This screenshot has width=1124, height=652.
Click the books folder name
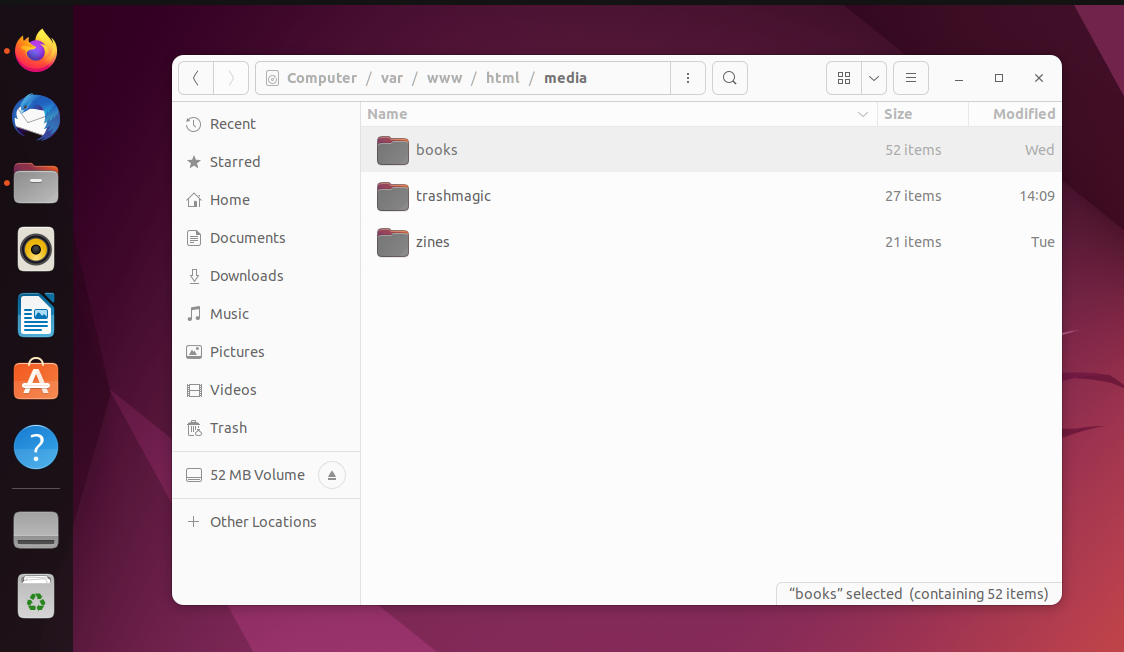[437, 150]
